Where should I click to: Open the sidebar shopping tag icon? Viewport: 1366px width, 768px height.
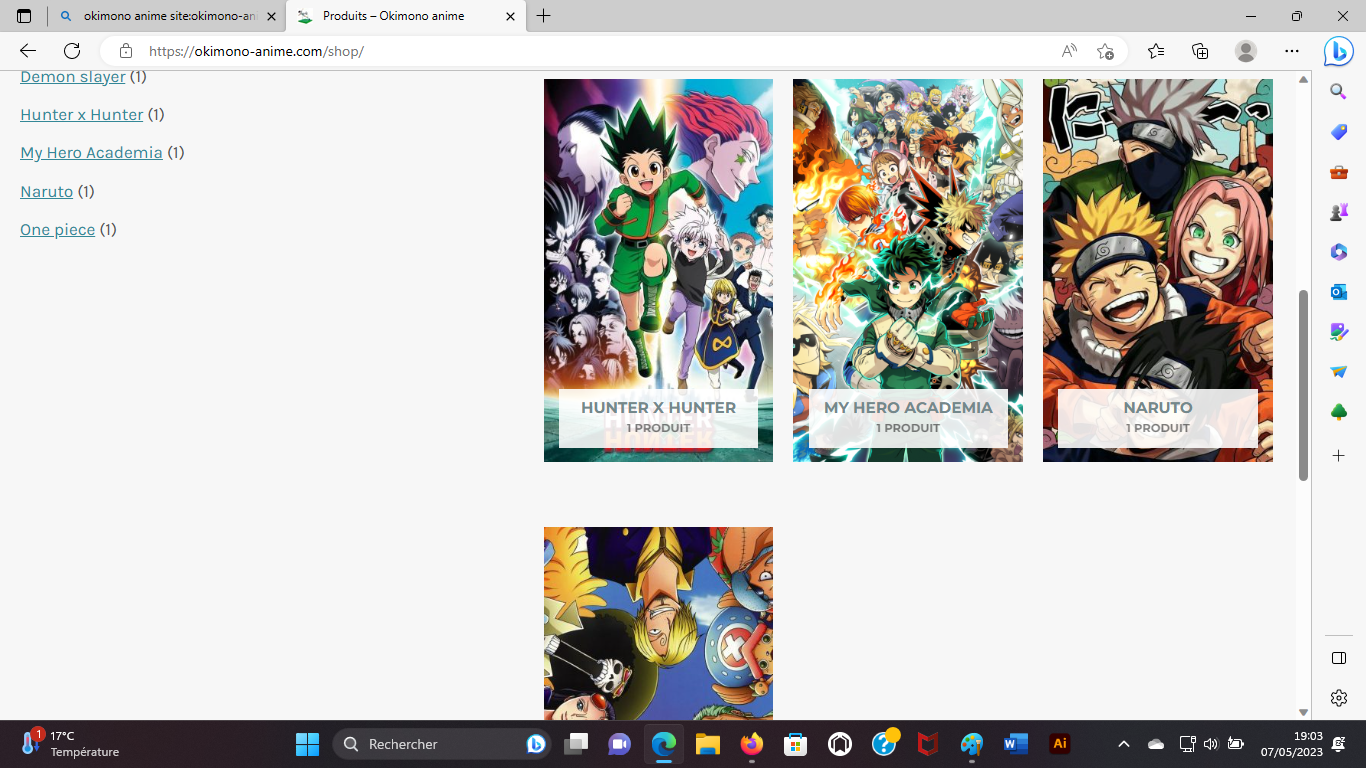[1338, 132]
